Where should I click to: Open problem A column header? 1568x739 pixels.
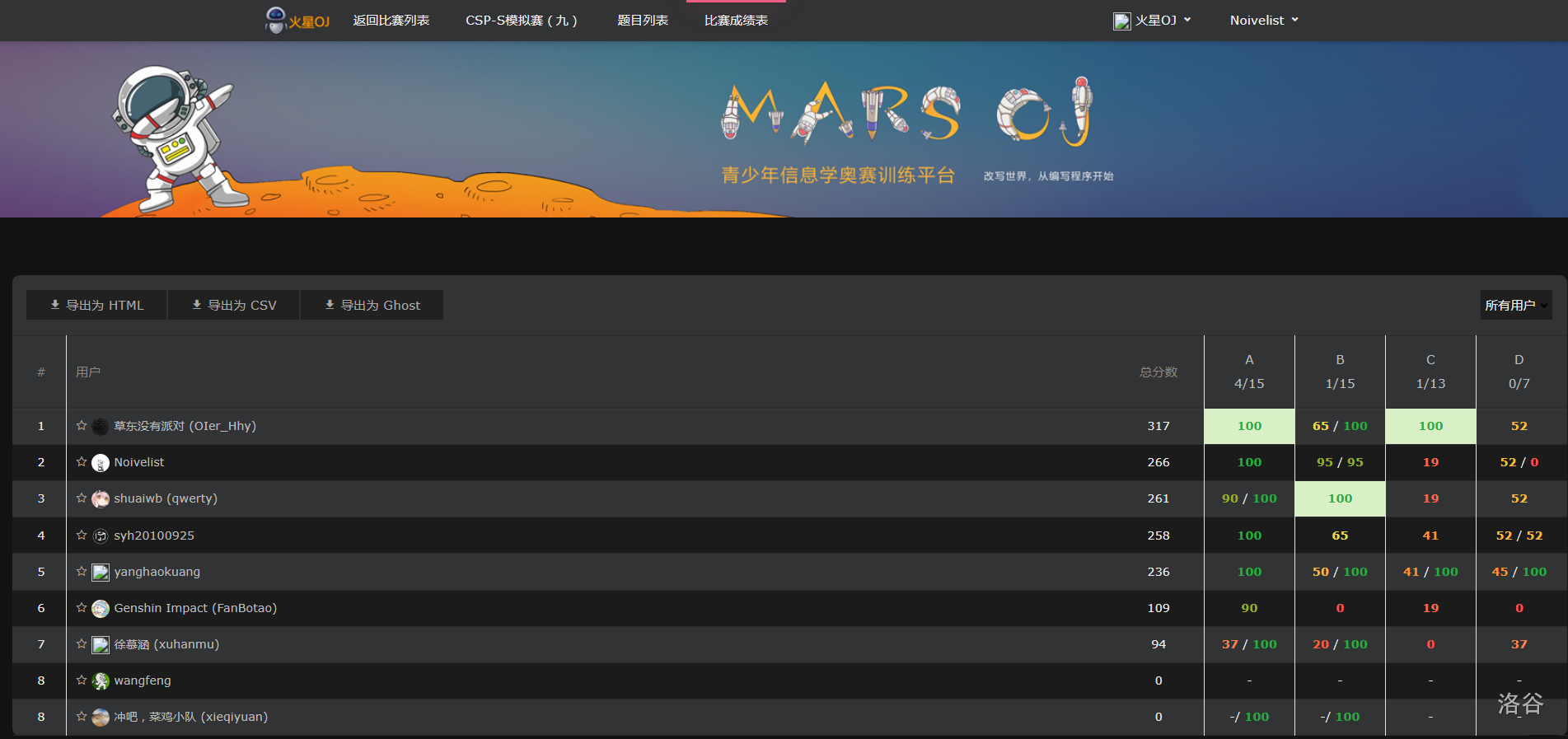coord(1249,360)
